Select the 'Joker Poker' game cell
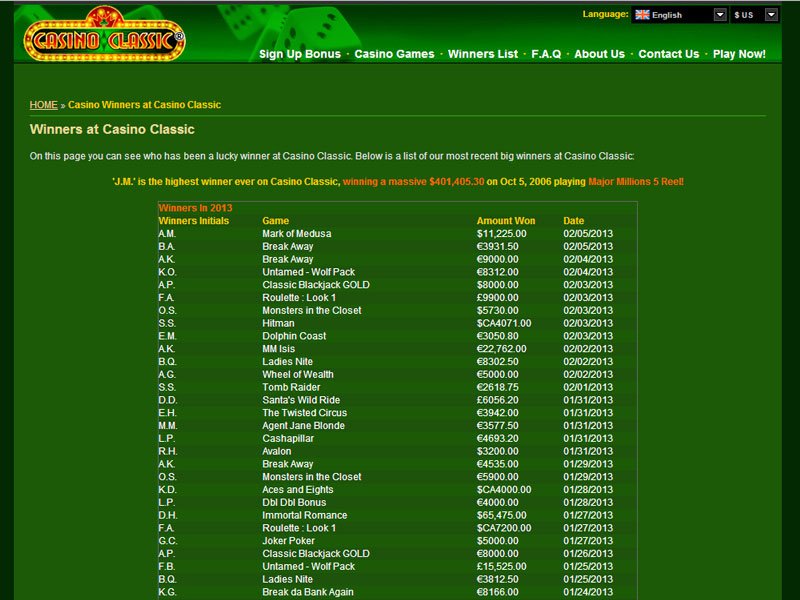The width and height of the screenshot is (800, 600). point(288,541)
